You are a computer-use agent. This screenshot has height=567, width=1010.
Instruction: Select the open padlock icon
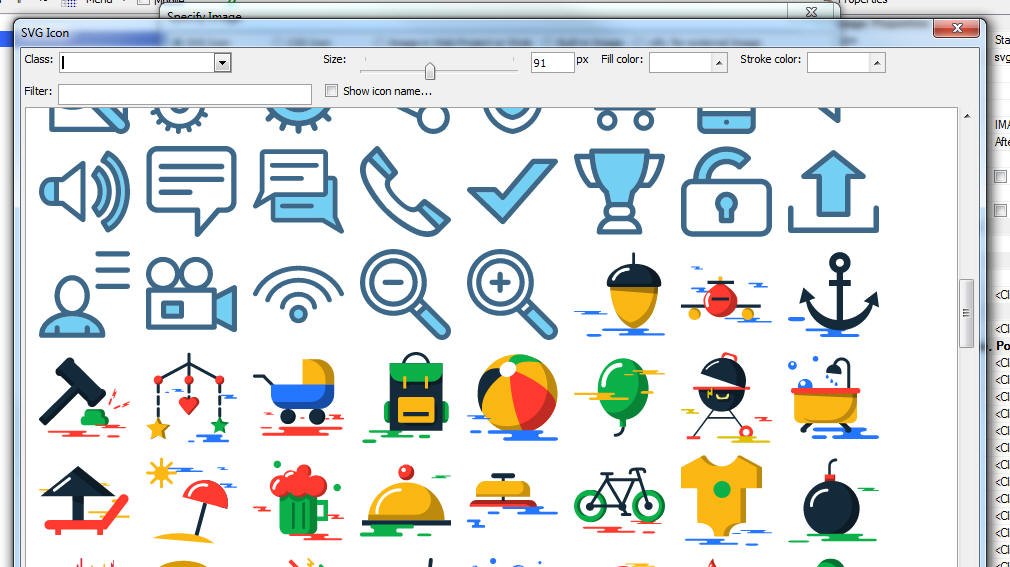[726, 191]
